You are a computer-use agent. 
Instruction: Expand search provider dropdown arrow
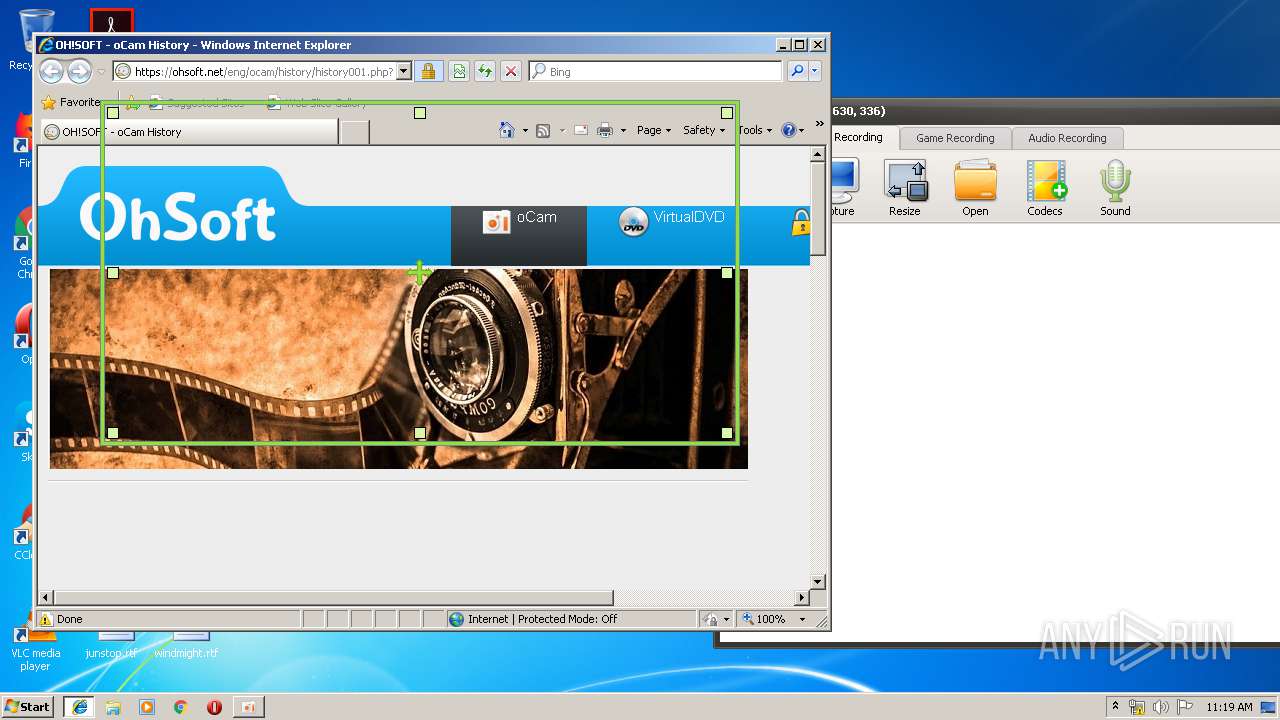coord(815,71)
